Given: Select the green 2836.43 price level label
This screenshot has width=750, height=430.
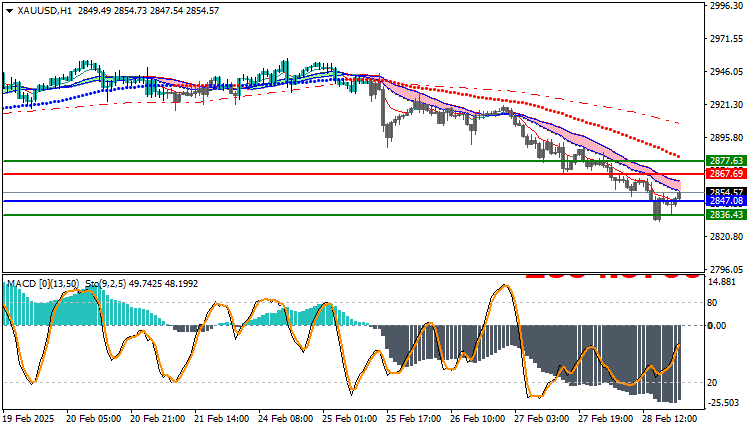Looking at the screenshot, I should pyautogui.click(x=727, y=215).
